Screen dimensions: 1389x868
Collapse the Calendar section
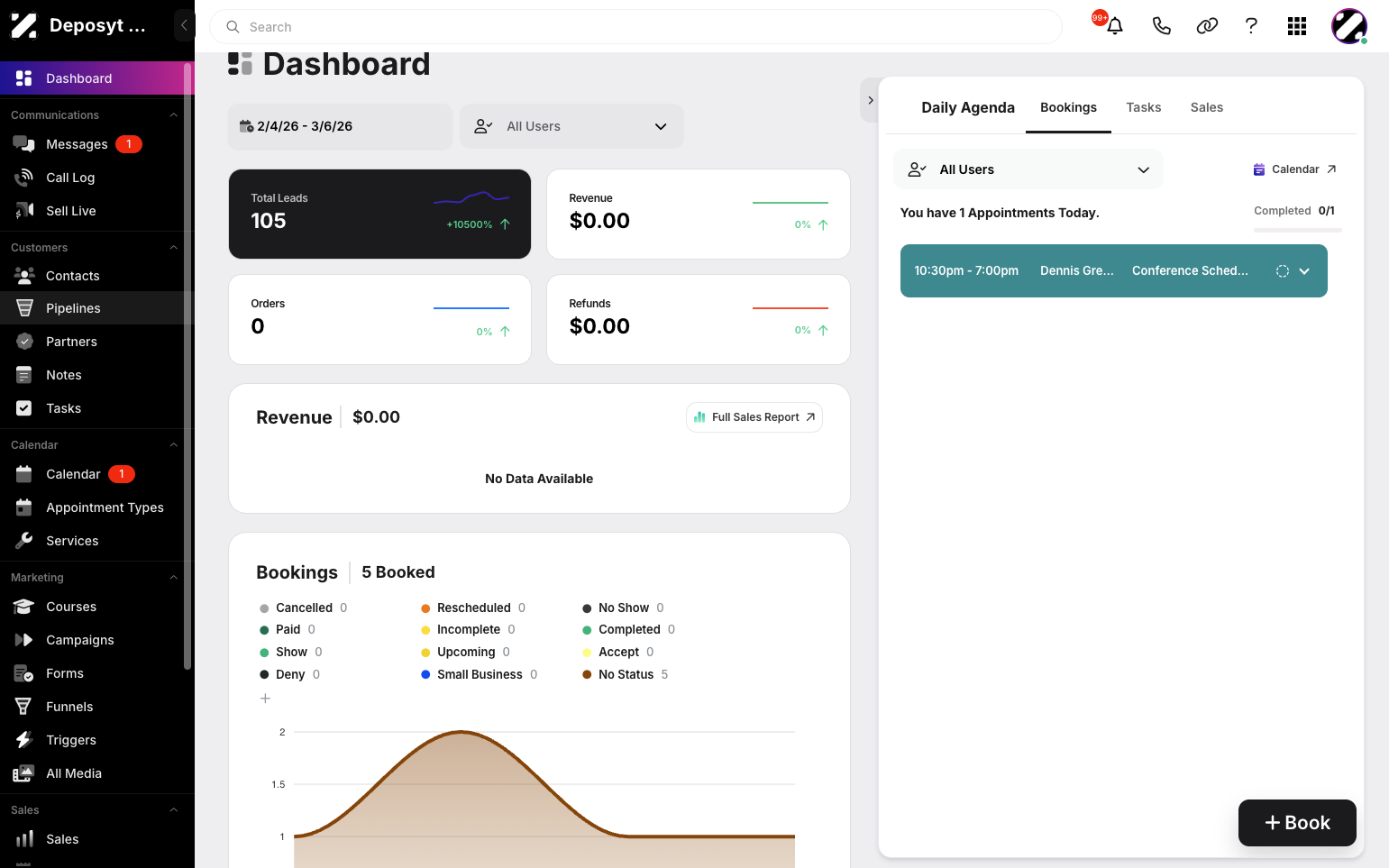click(x=173, y=445)
